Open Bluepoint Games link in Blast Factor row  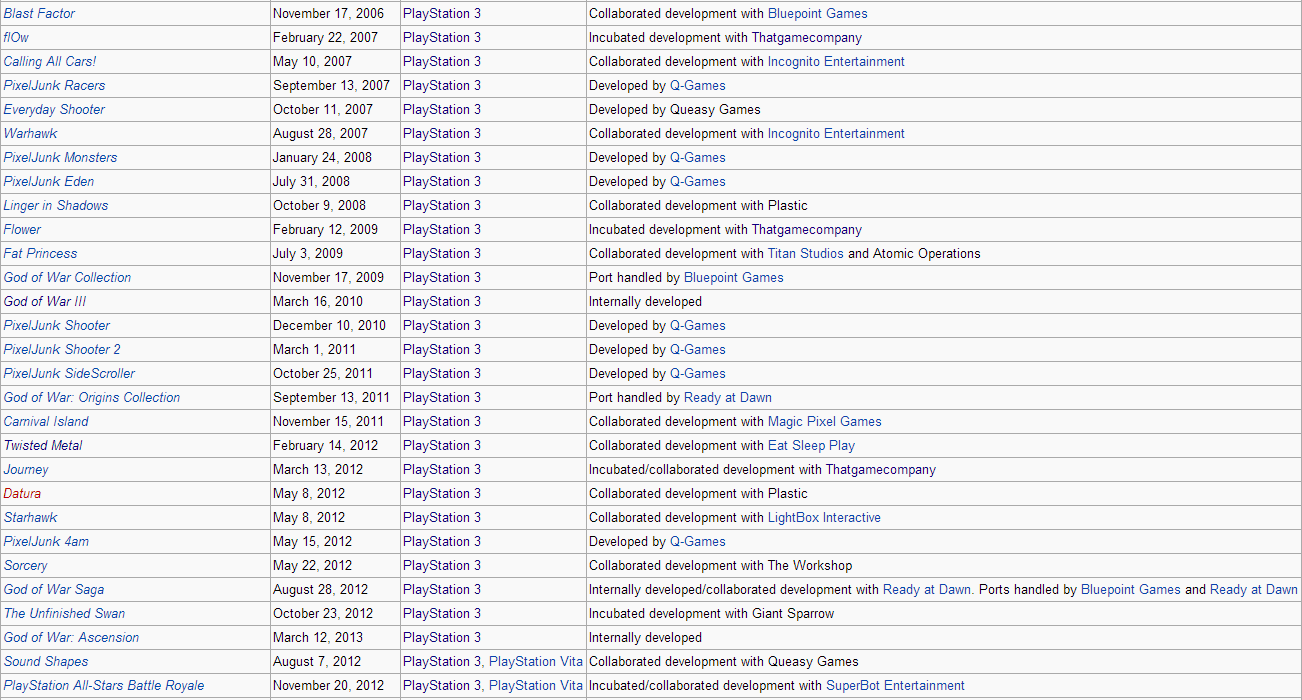(x=818, y=13)
